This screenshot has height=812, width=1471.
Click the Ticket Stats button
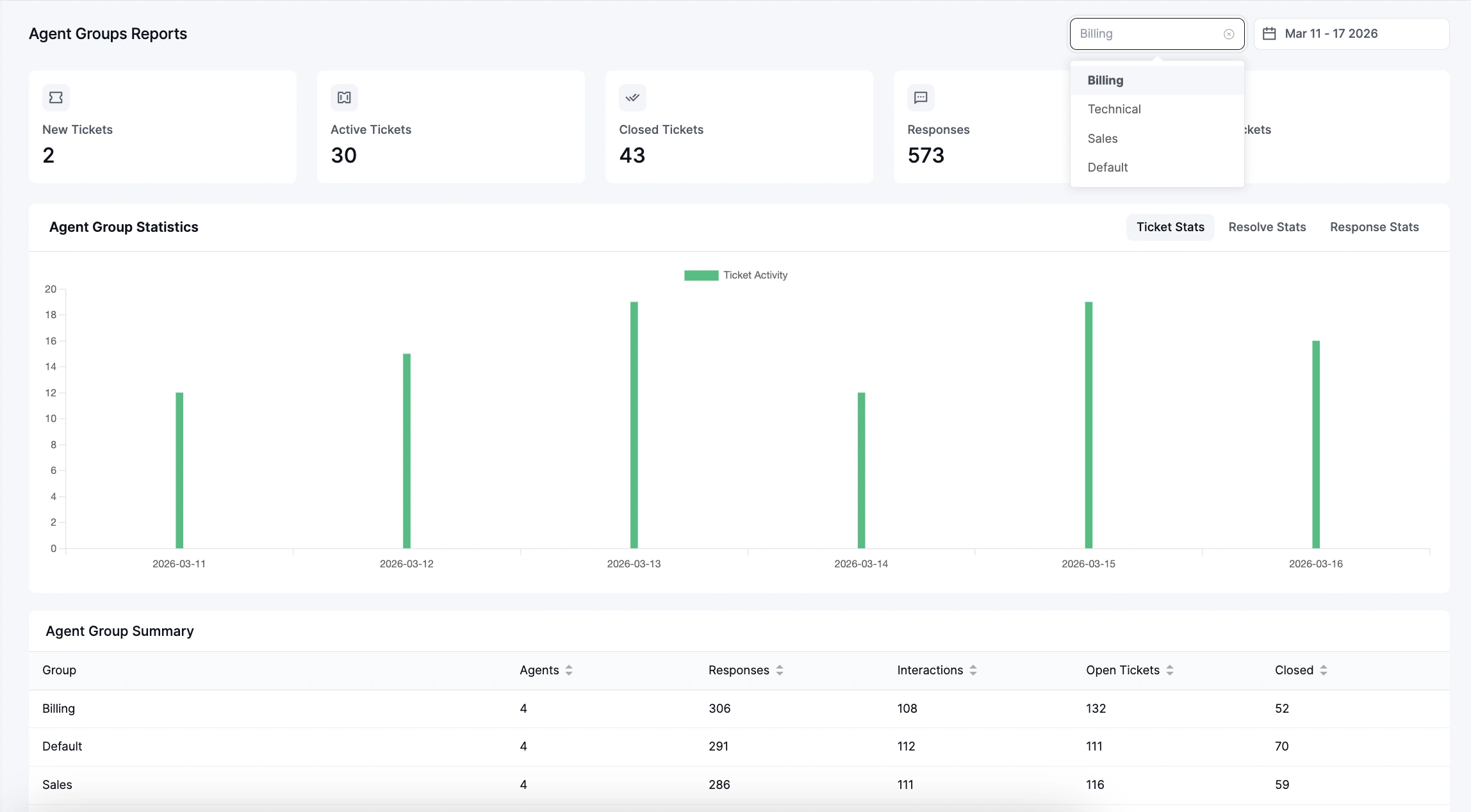coord(1170,227)
